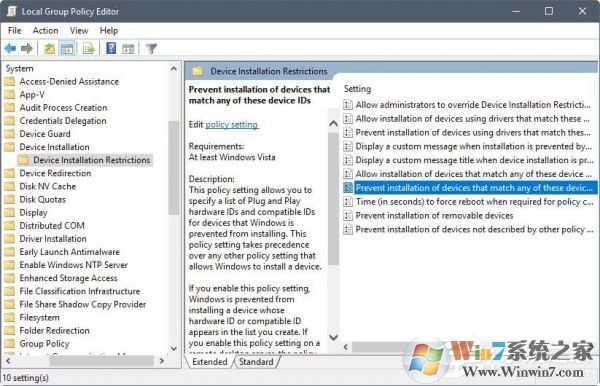
Task: Select Folder Redirection folder
Action: click(x=54, y=331)
